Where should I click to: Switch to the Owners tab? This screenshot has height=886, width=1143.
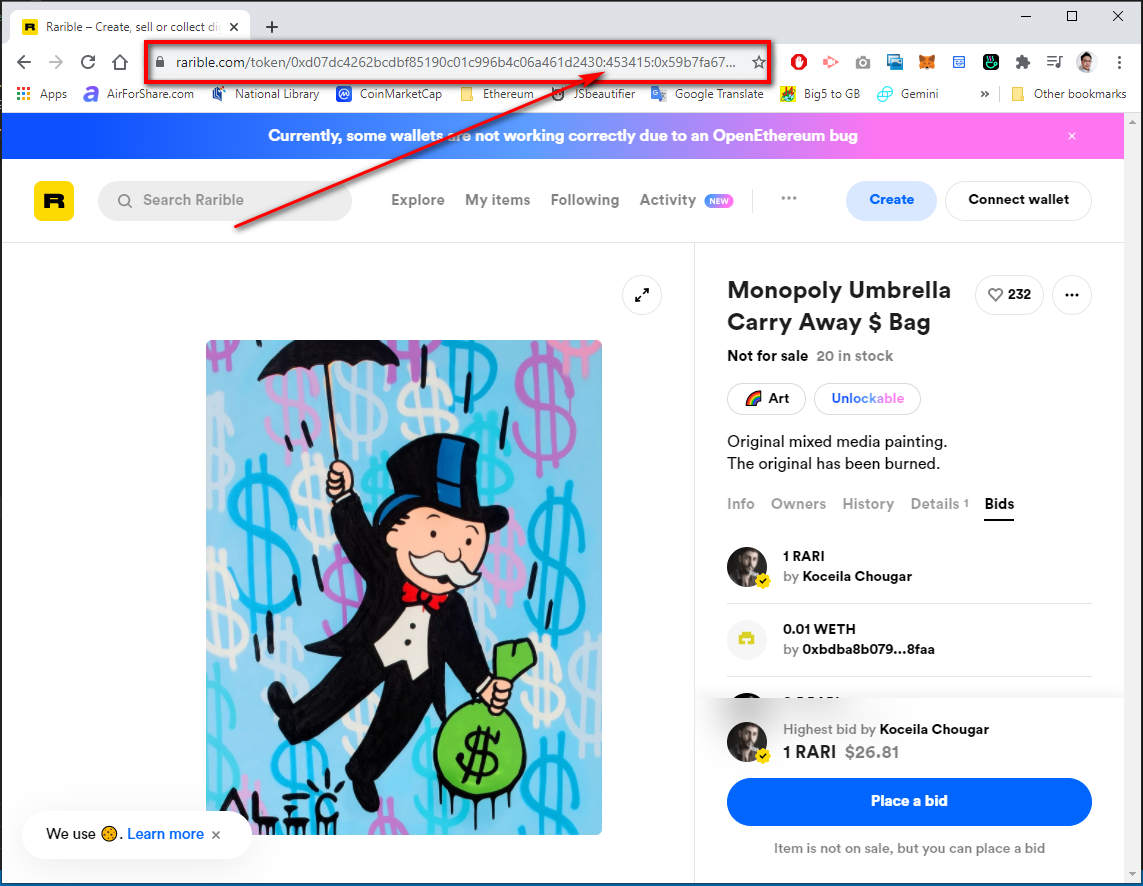[x=798, y=504]
